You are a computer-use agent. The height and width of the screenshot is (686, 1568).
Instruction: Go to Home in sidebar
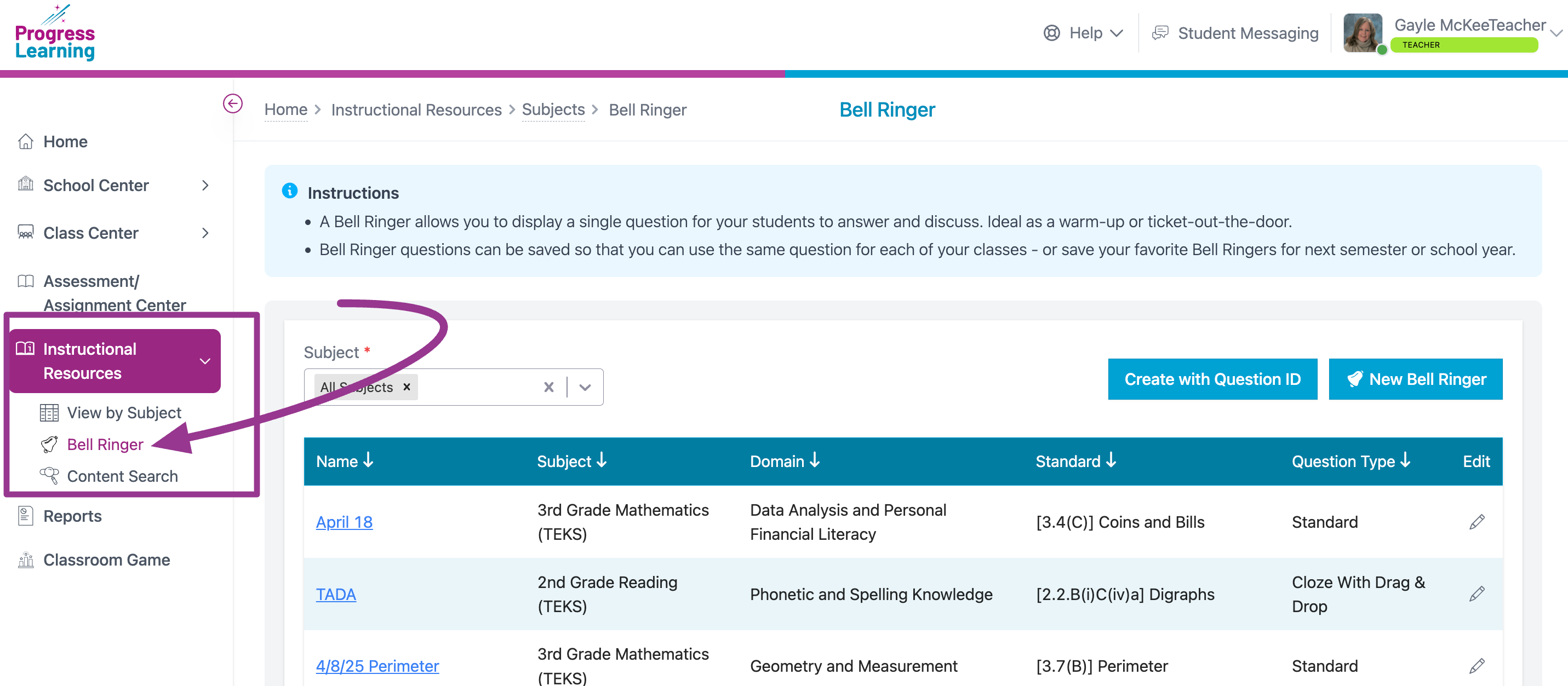[65, 142]
